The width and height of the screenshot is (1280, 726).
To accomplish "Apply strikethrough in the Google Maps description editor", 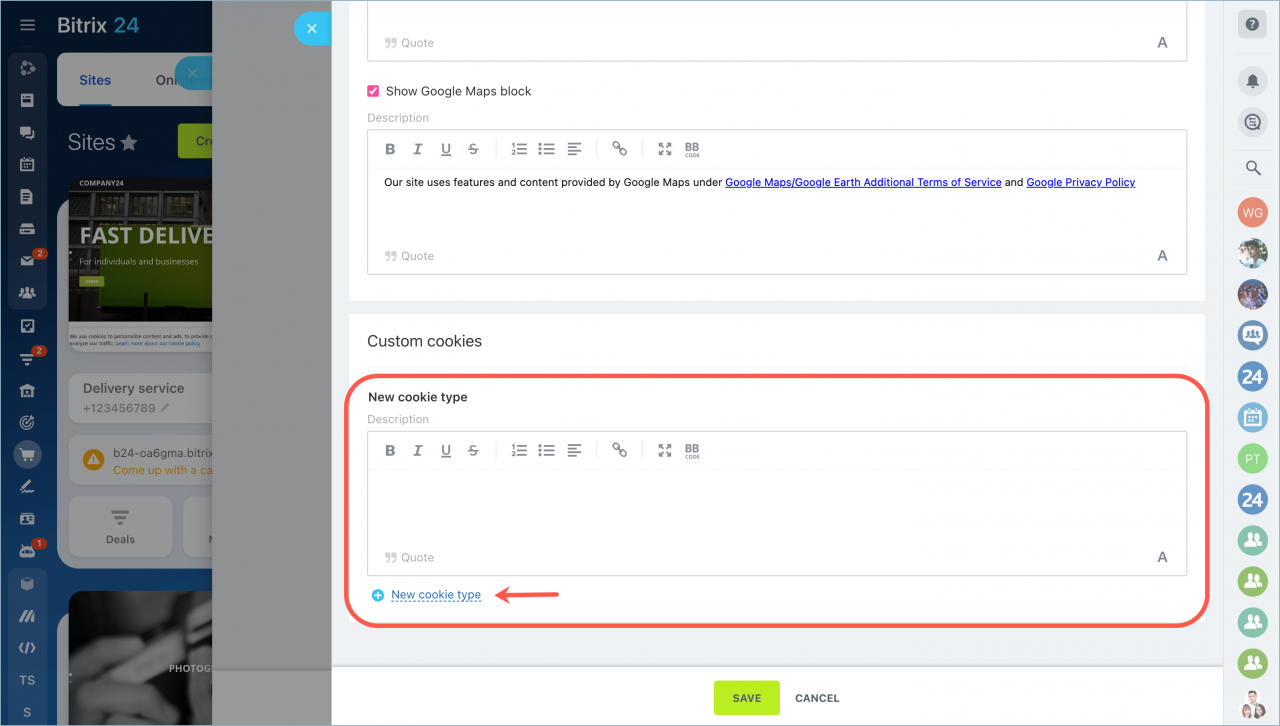I will (x=473, y=149).
